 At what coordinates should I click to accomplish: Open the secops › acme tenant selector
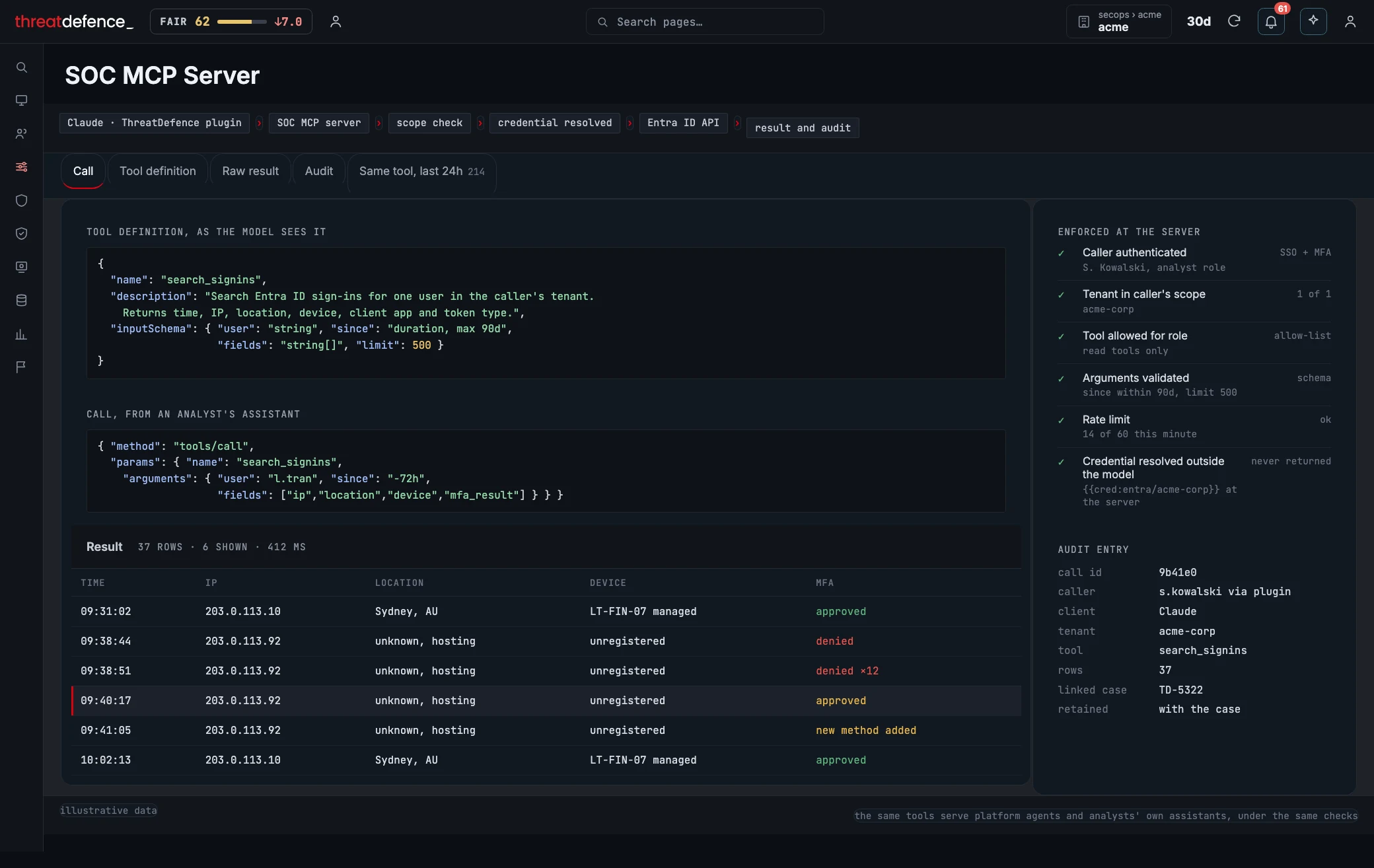(1119, 21)
